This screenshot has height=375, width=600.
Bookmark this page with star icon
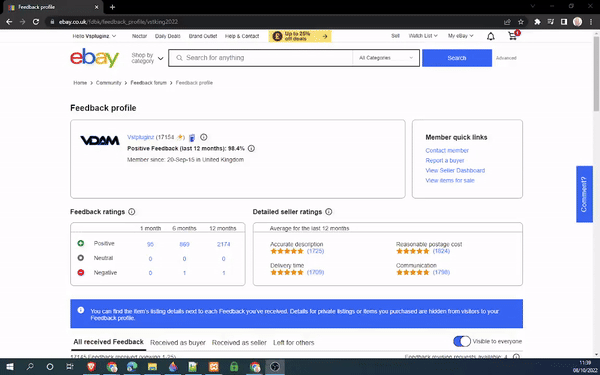pos(521,22)
